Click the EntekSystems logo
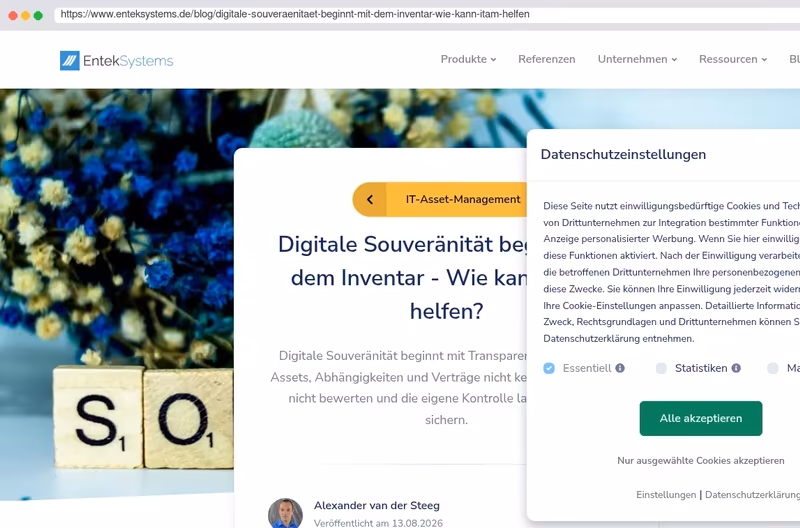 click(116, 61)
